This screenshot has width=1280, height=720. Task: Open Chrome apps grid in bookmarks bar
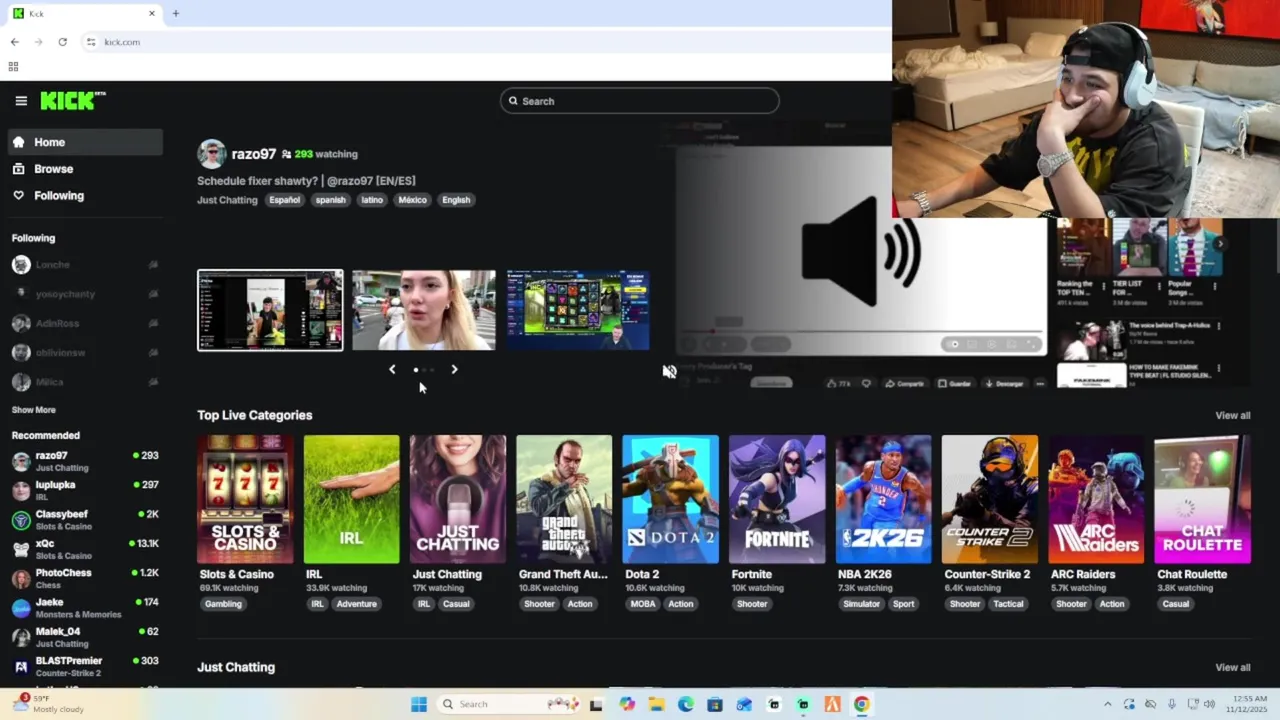13,67
